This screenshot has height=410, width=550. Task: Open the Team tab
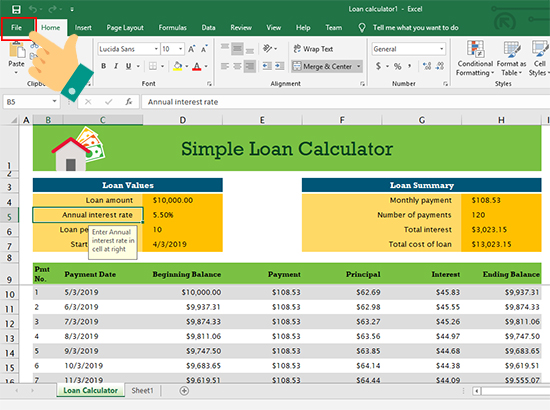click(x=333, y=27)
